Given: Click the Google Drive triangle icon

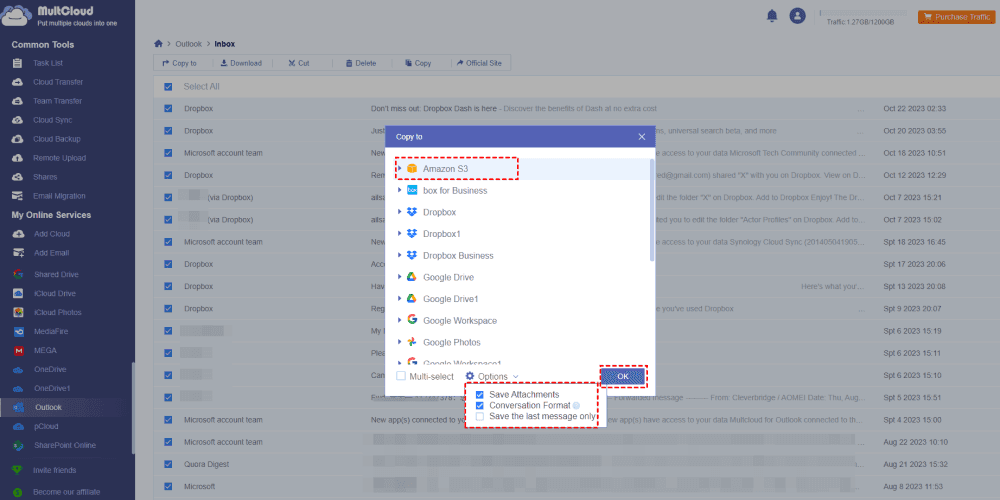Looking at the screenshot, I should click(412, 277).
